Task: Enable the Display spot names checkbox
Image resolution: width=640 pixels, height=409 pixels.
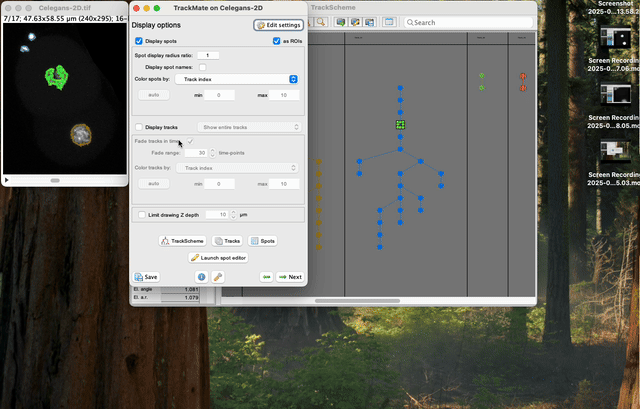Action: (202, 67)
